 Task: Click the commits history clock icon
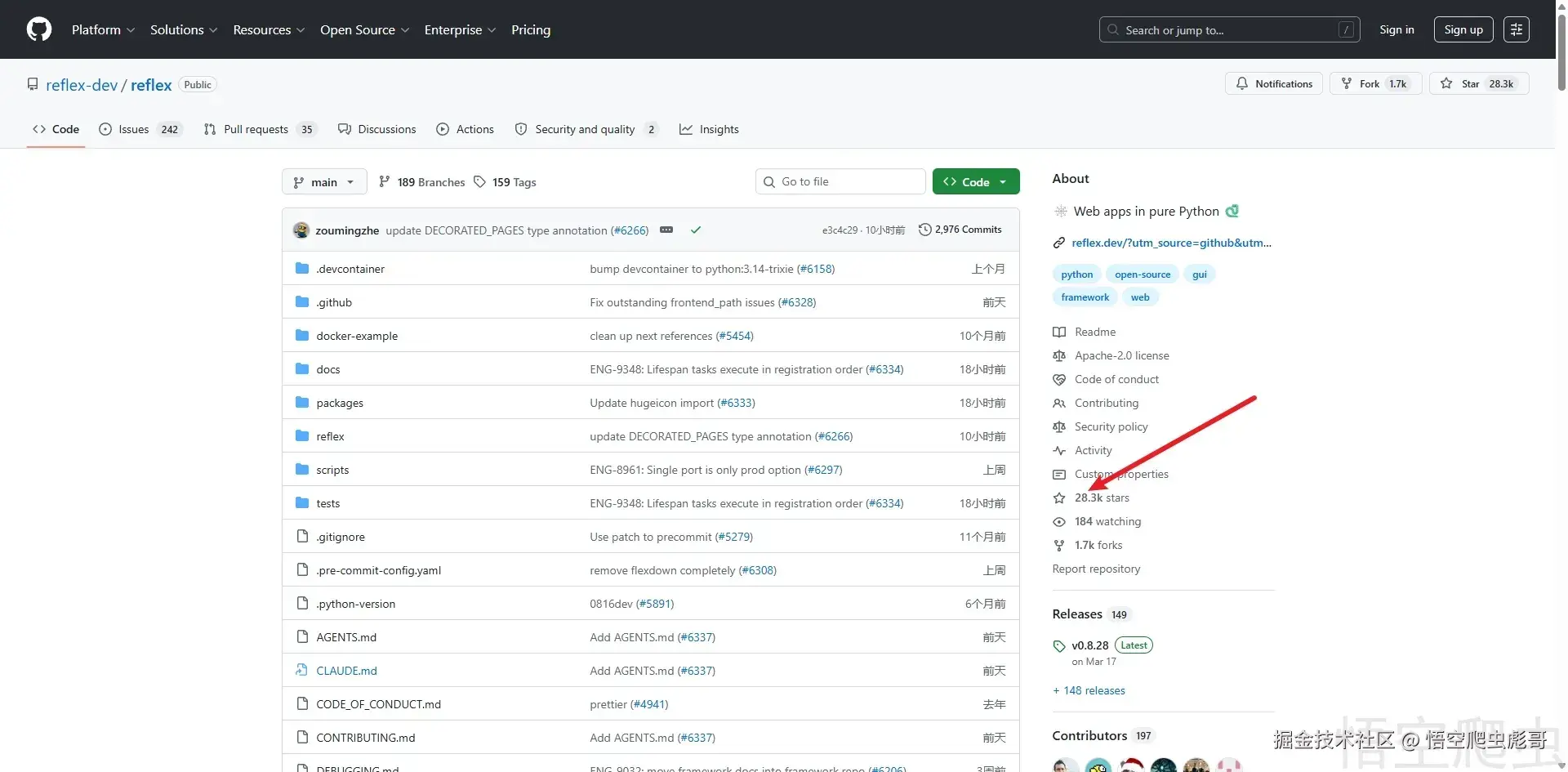point(925,230)
